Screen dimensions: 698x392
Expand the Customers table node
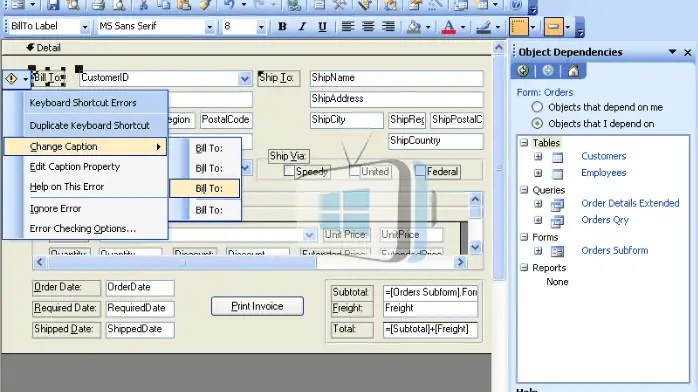click(x=538, y=157)
